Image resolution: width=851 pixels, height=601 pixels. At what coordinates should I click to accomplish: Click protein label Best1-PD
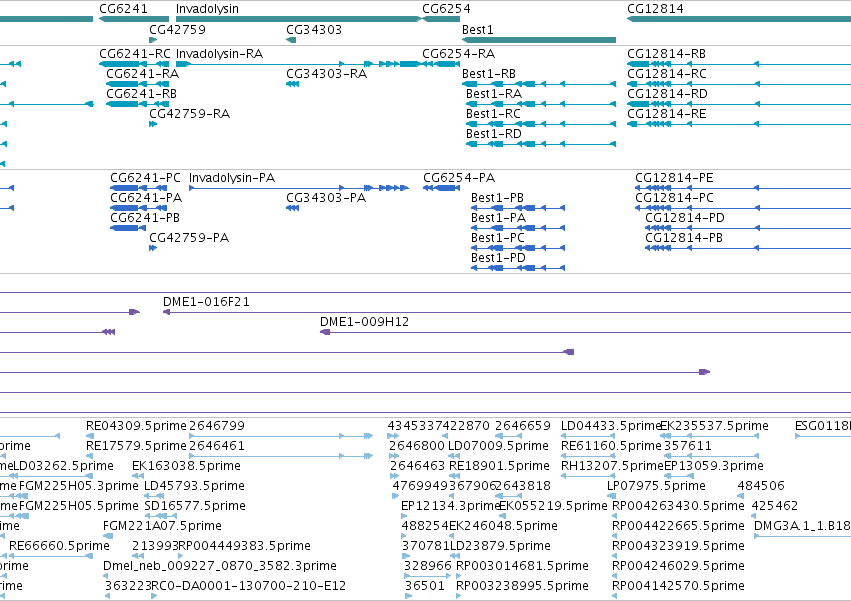498,258
